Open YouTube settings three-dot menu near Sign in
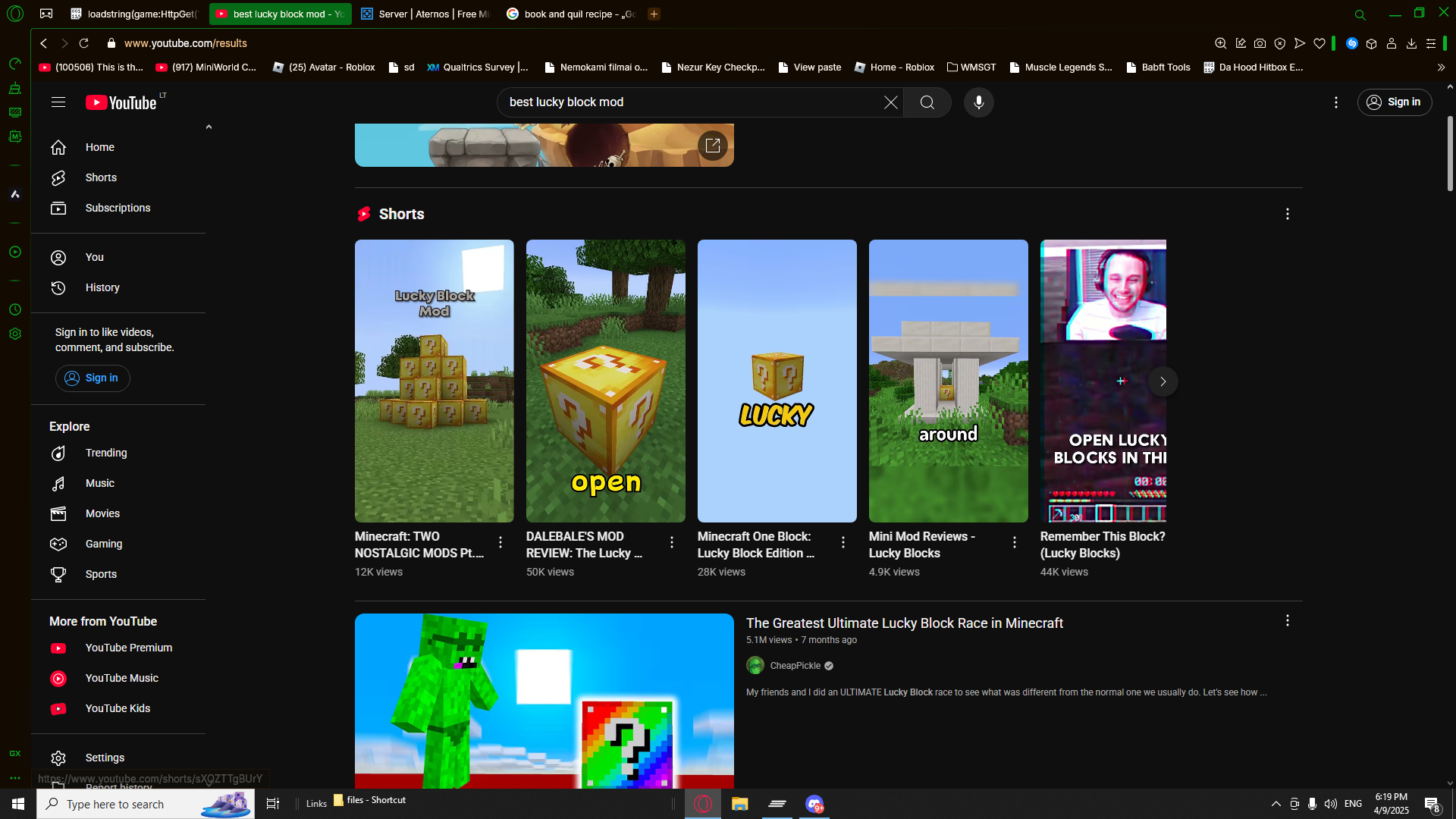Screen dimensions: 1456x819 point(1336,102)
